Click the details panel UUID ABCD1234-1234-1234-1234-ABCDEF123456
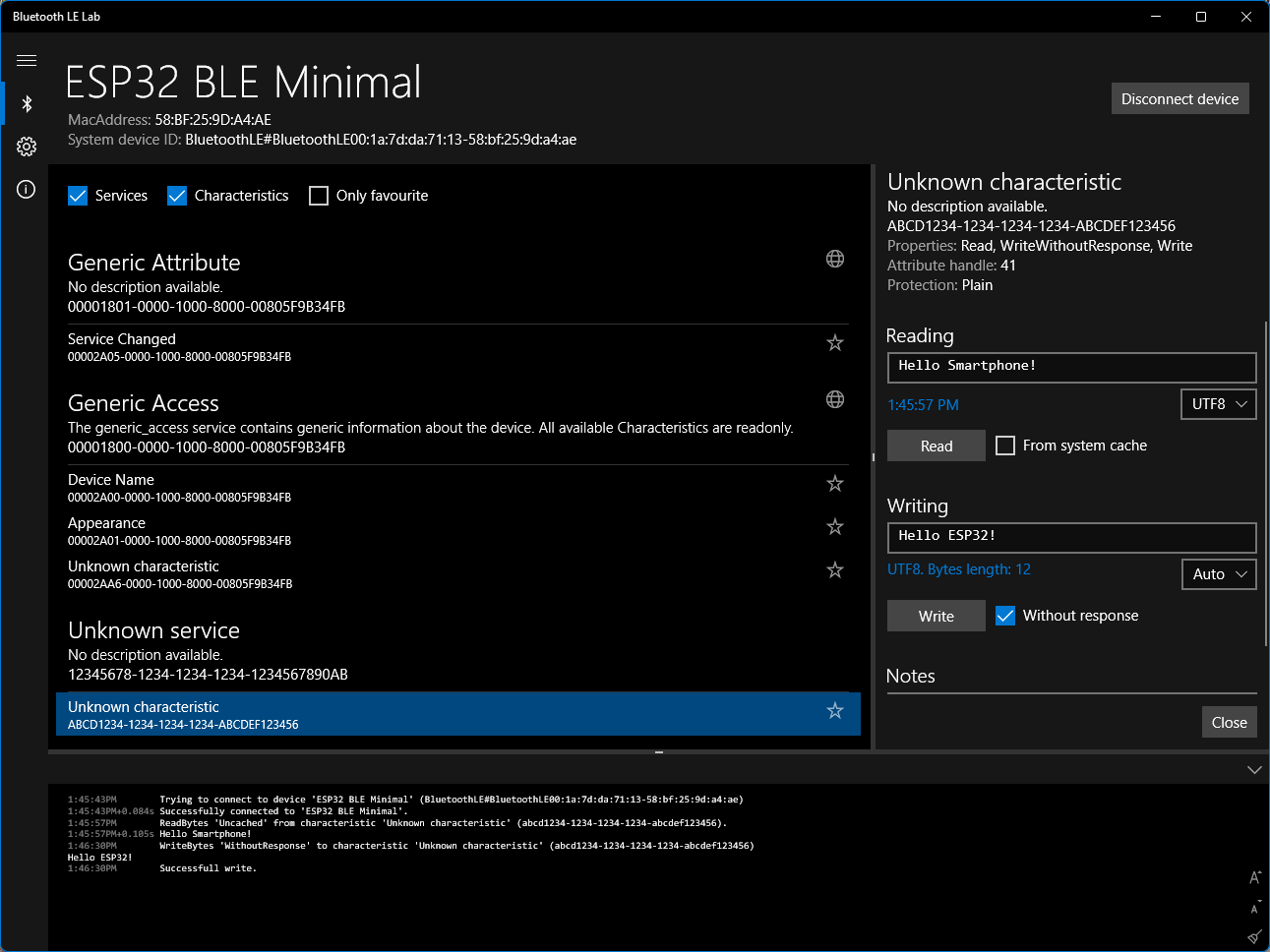 [x=1031, y=226]
